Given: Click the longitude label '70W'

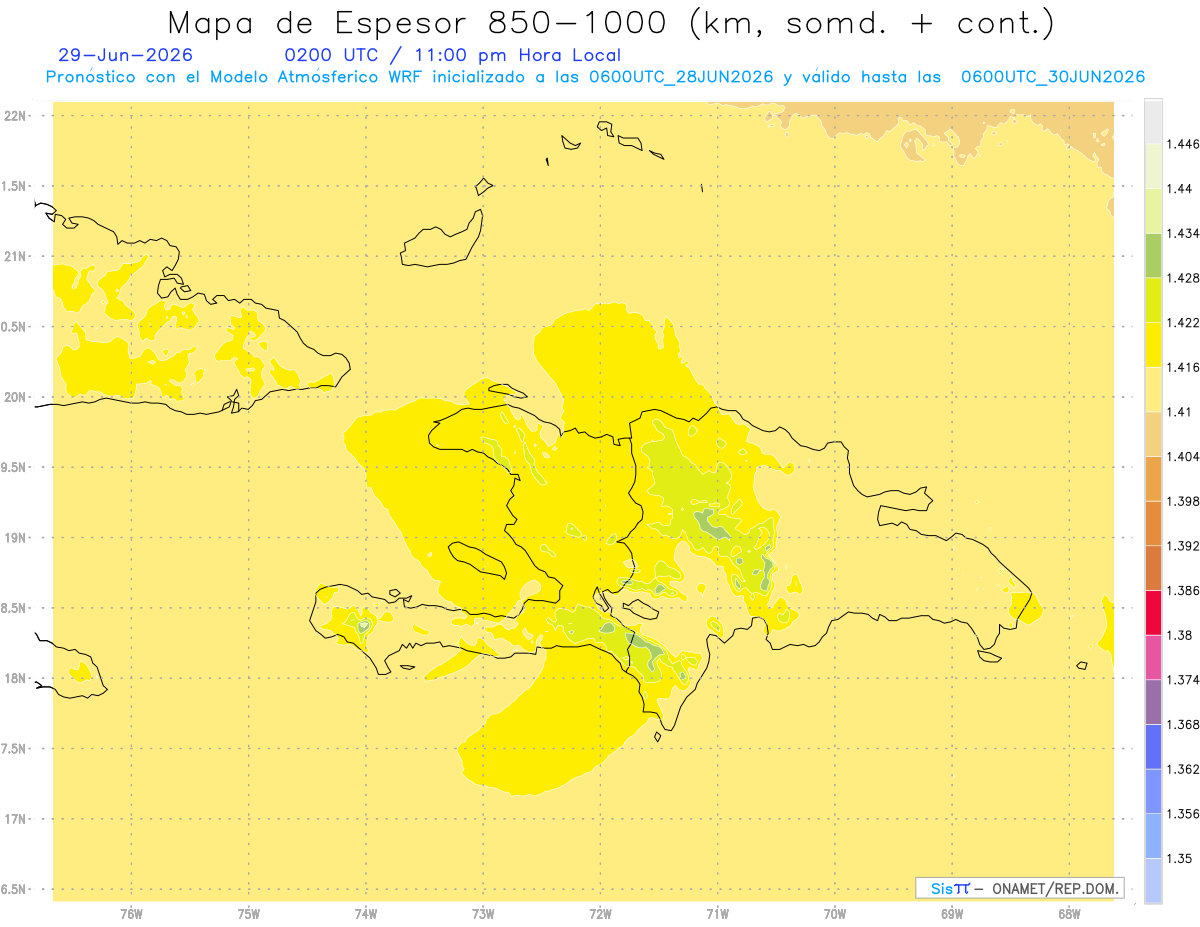Looking at the screenshot, I should (x=835, y=913).
